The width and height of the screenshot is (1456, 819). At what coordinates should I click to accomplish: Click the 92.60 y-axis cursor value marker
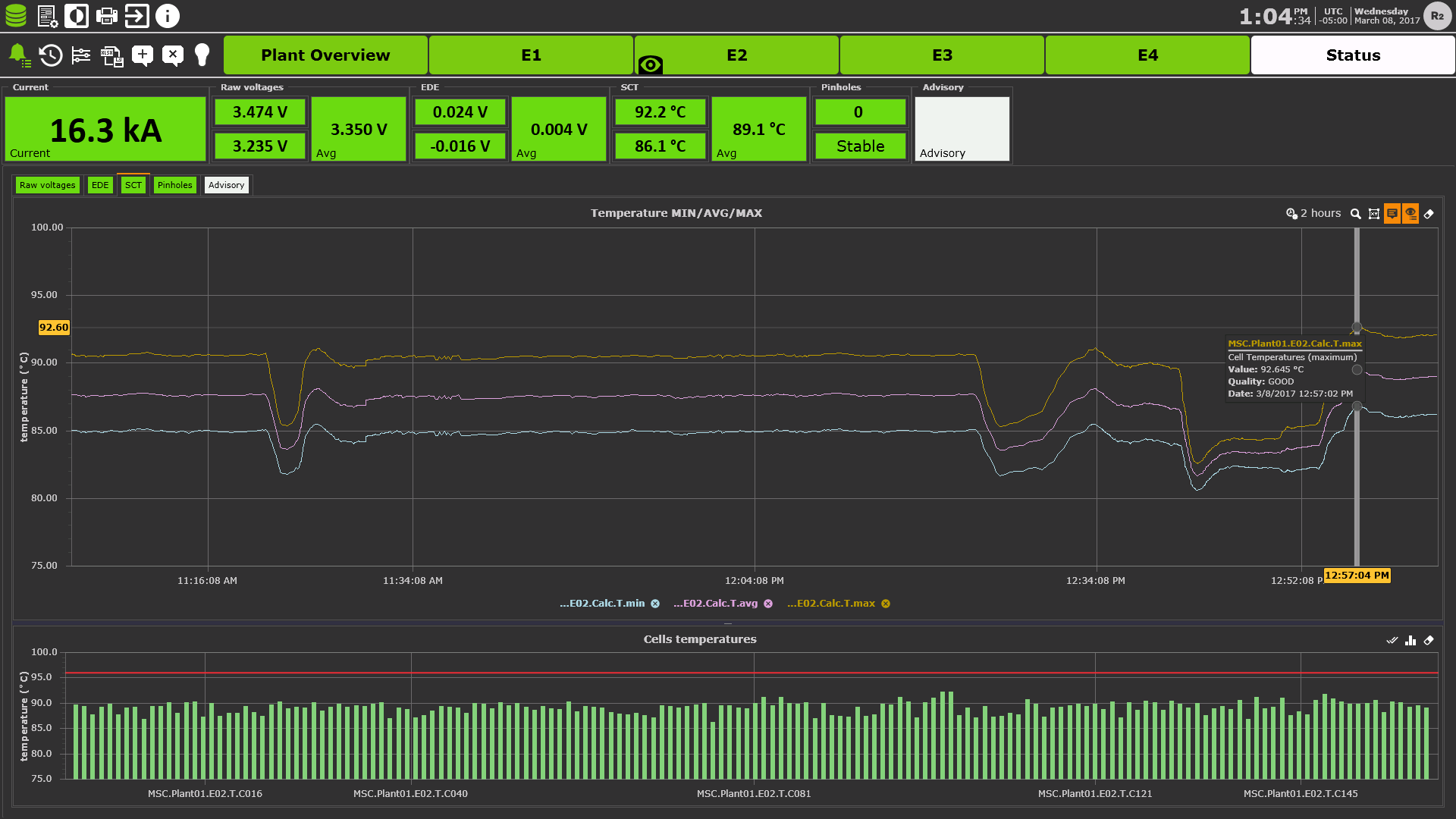click(54, 328)
